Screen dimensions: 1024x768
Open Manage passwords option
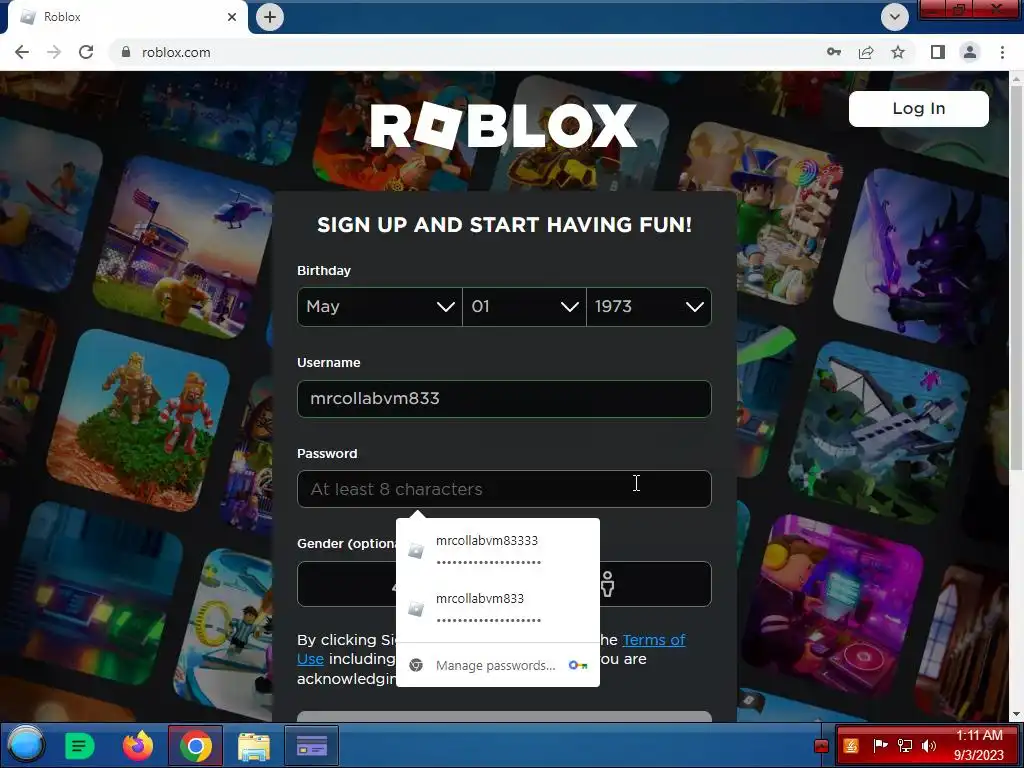pyautogui.click(x=498, y=665)
